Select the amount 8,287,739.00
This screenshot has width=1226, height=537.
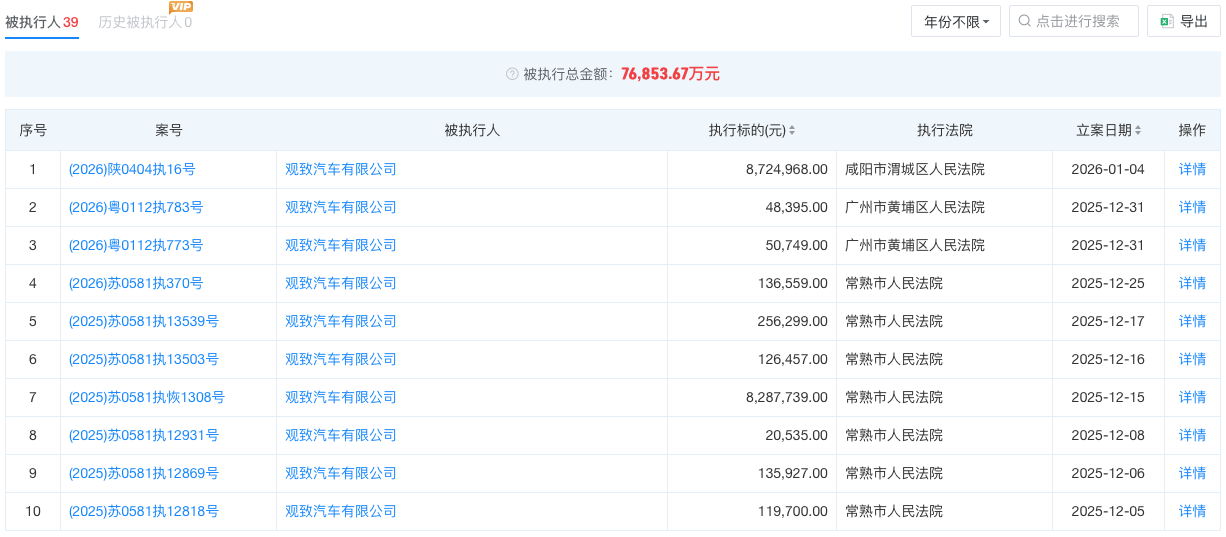(787, 398)
